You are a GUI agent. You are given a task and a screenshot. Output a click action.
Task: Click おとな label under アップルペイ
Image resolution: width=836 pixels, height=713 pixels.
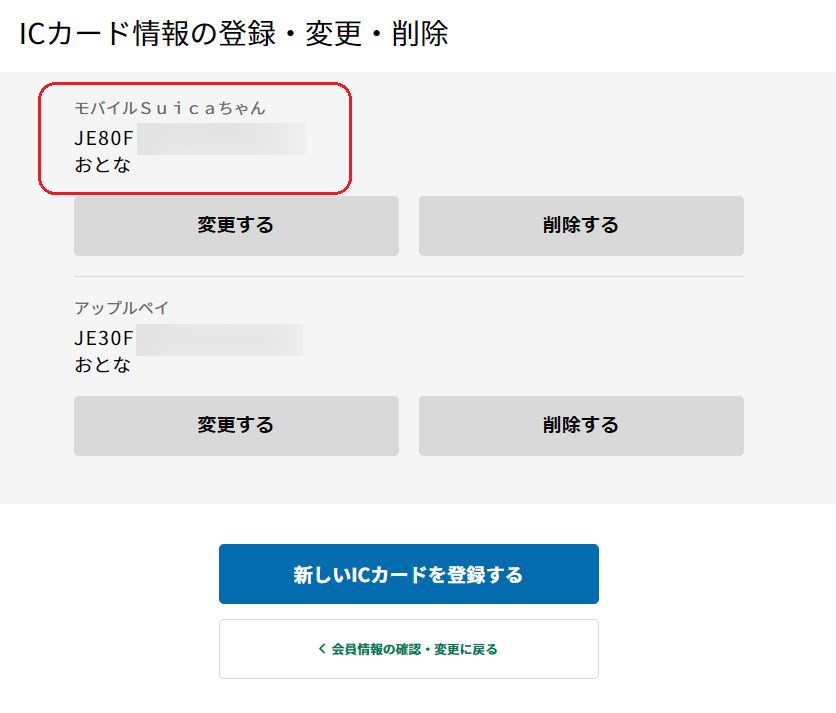tap(102, 365)
